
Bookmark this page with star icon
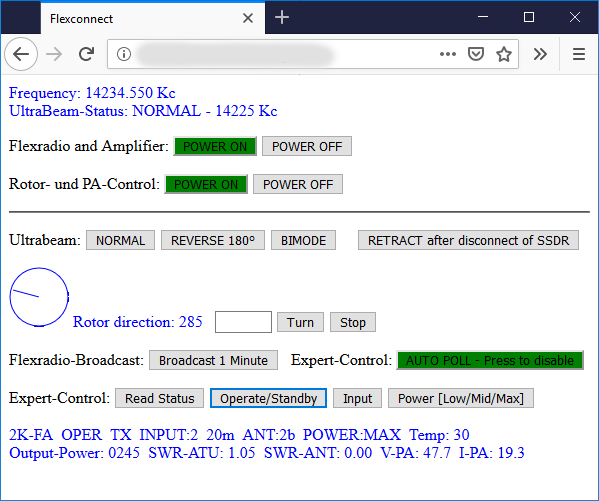[x=504, y=54]
